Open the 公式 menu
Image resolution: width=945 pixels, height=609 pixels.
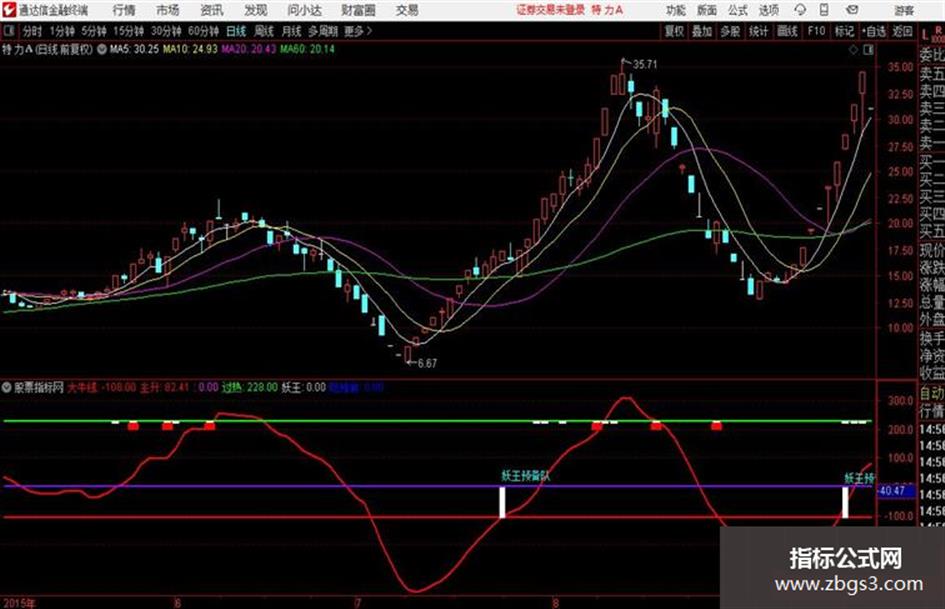[x=737, y=10]
